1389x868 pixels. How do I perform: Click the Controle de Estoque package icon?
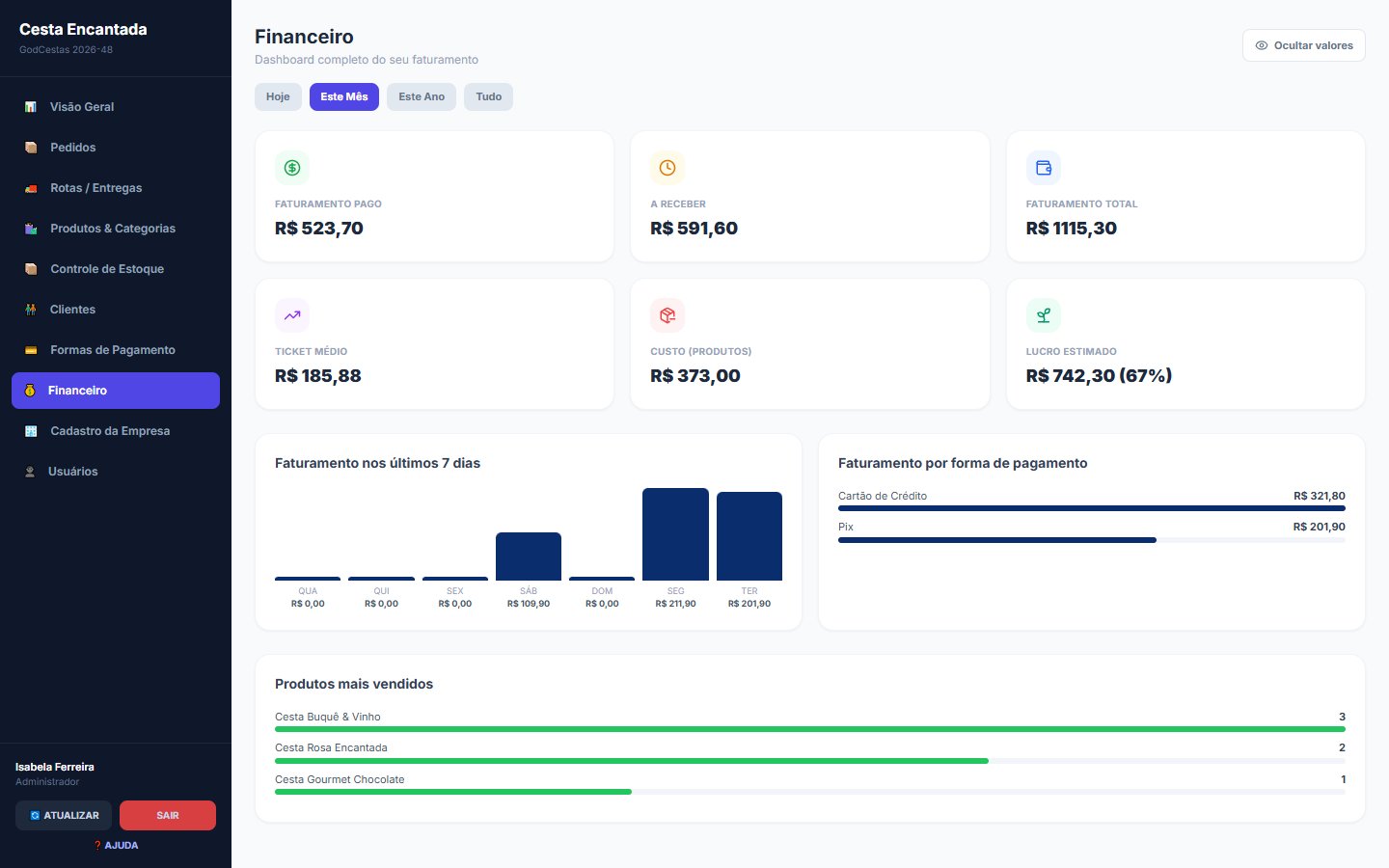[x=31, y=269]
